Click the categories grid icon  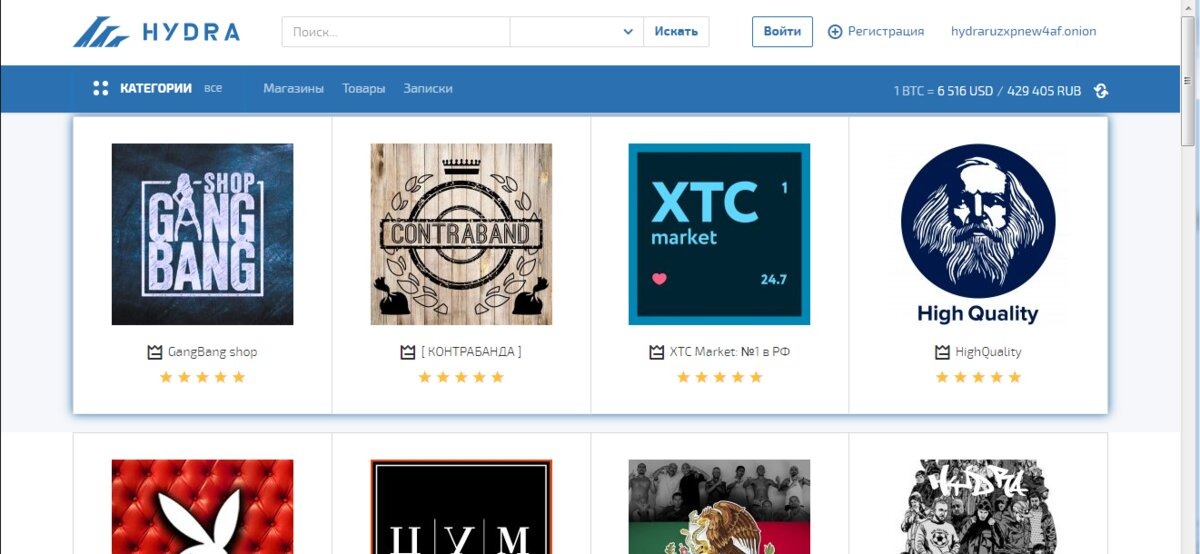[100, 89]
